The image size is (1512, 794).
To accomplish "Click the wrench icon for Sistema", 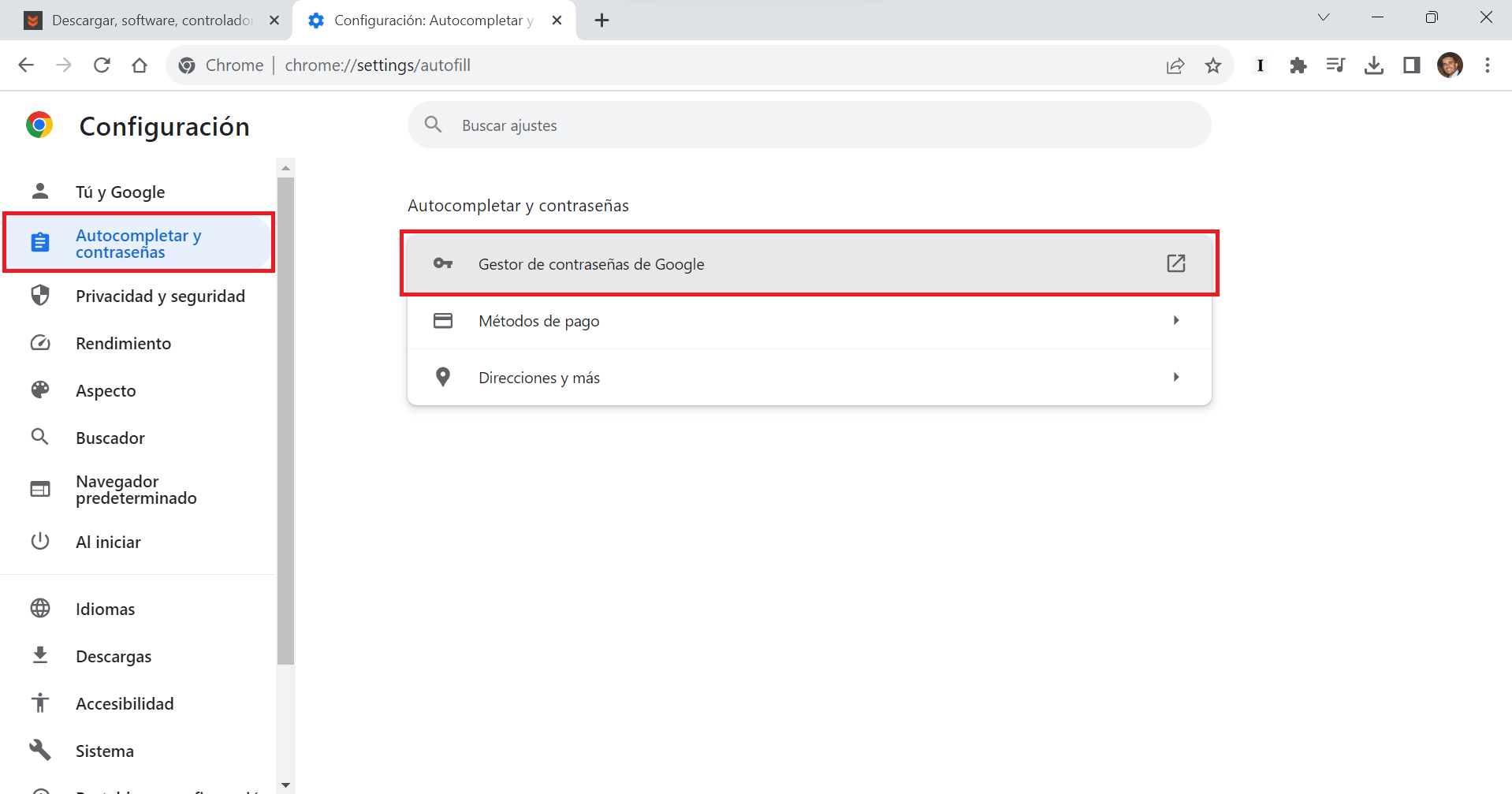I will pos(40,751).
